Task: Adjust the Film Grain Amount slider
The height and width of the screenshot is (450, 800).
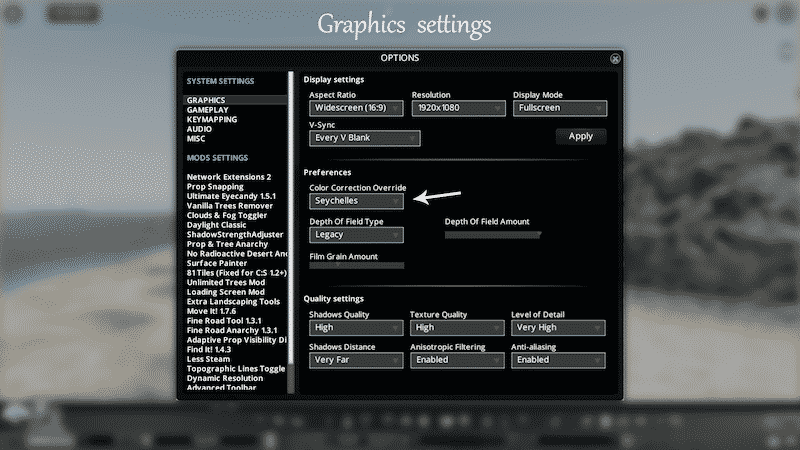Action: 357,266
